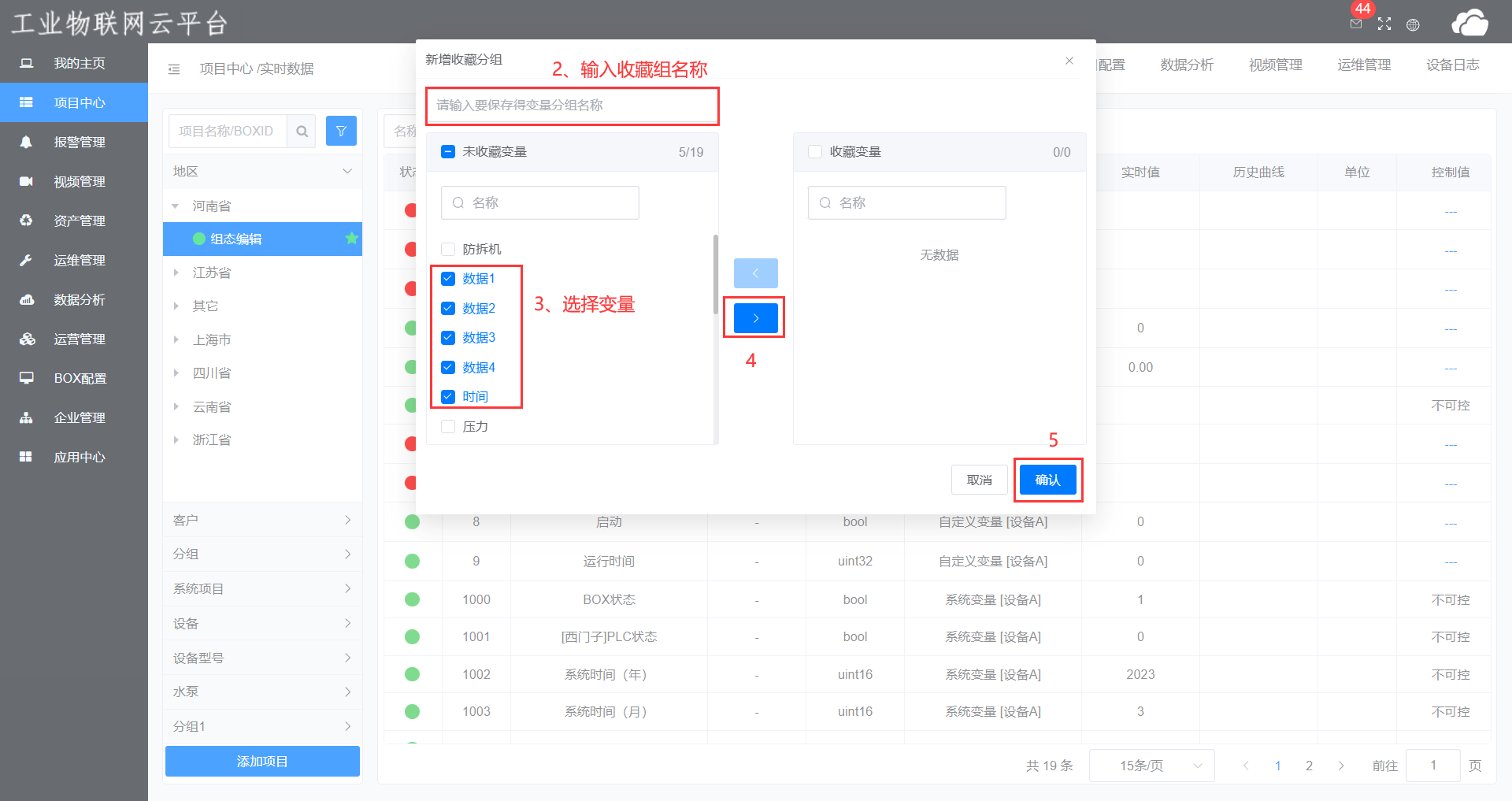This screenshot has height=801, width=1512.
Task: Click the blue filter funnel icon
Action: point(341,132)
